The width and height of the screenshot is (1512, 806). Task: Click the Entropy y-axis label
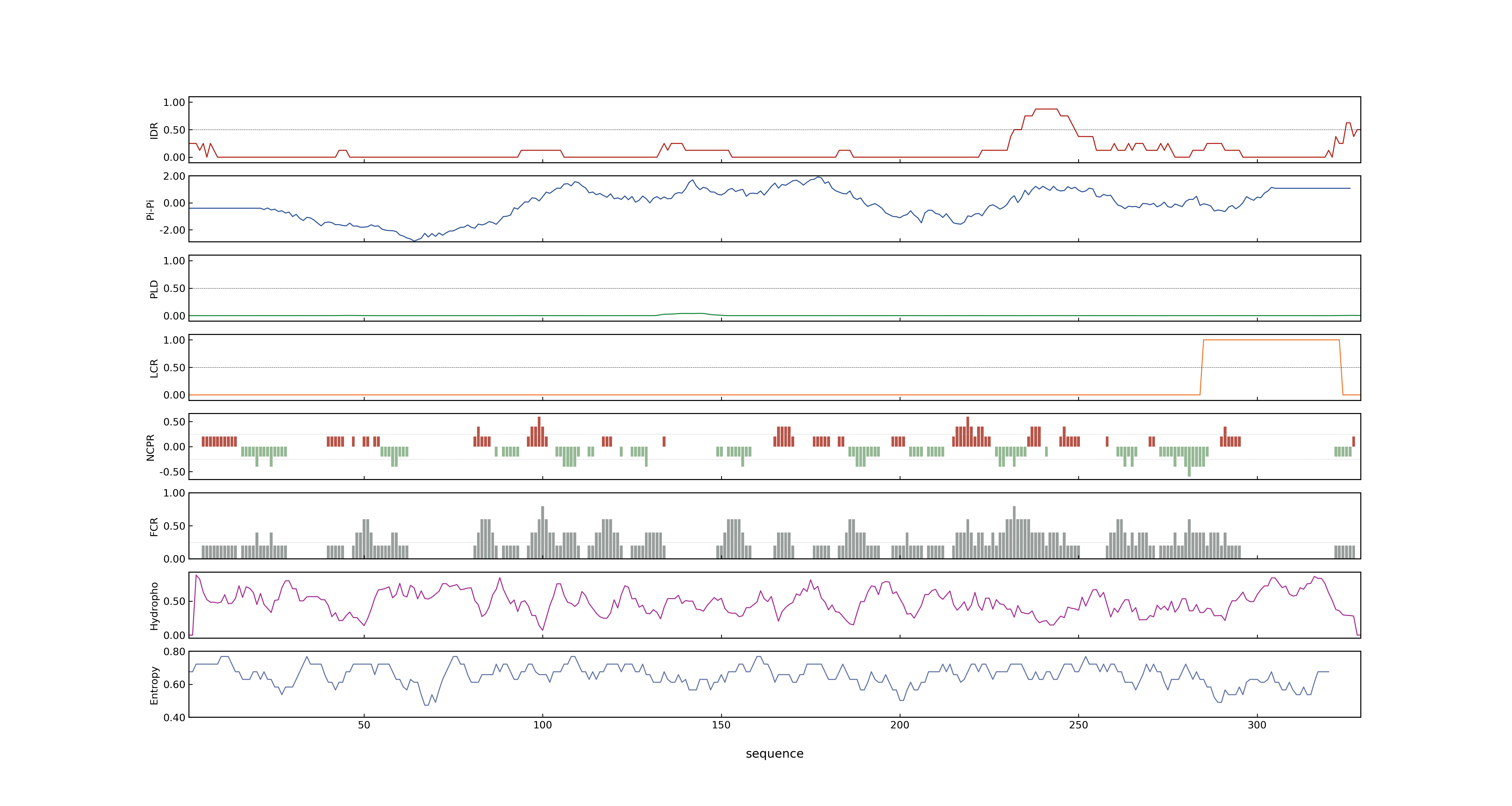(x=154, y=685)
